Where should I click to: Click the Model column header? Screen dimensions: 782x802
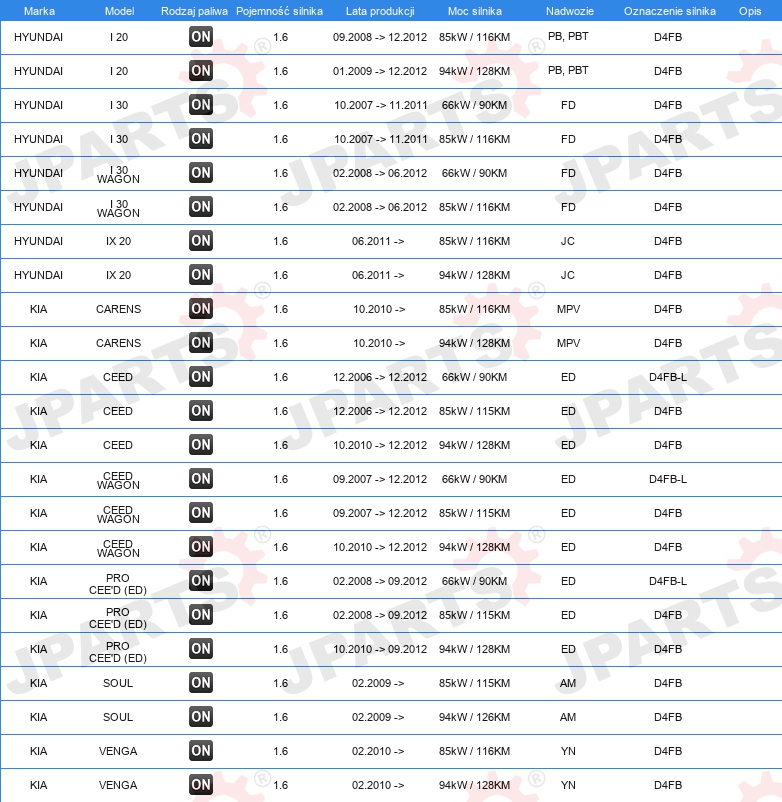pos(119,11)
